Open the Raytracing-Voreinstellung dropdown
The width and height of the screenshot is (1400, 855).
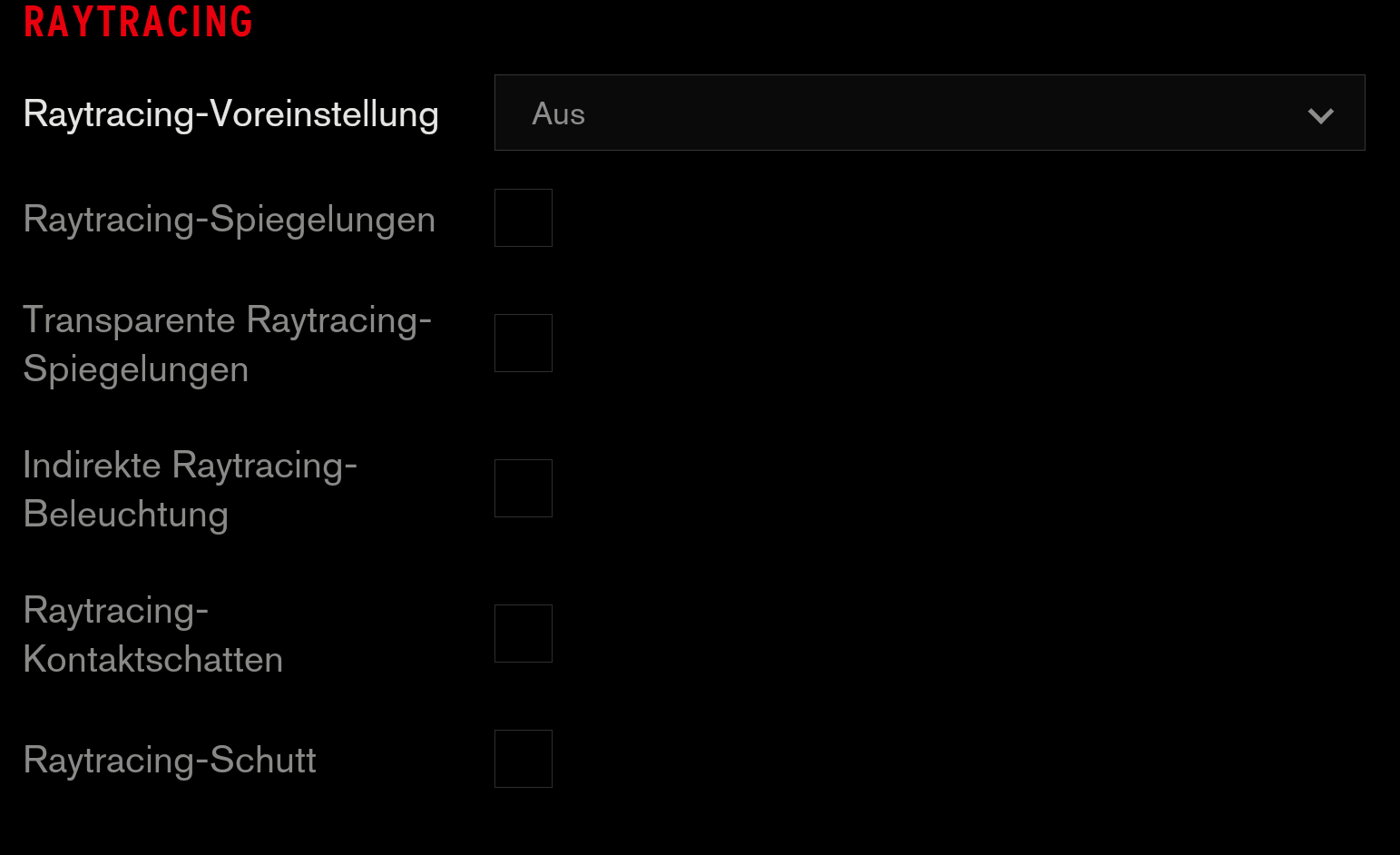[x=928, y=113]
